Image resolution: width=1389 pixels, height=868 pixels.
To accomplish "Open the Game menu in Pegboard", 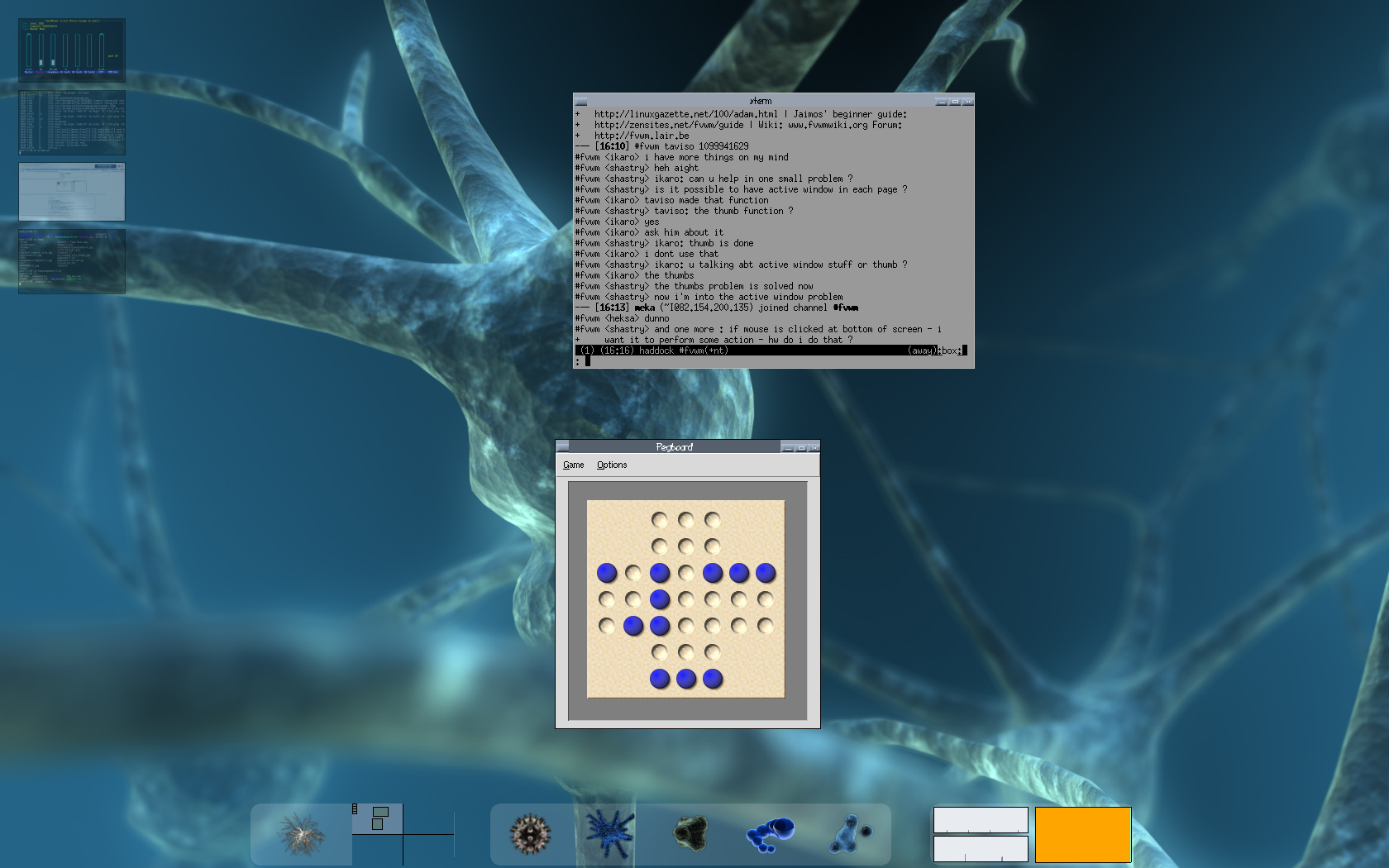I will [x=573, y=465].
